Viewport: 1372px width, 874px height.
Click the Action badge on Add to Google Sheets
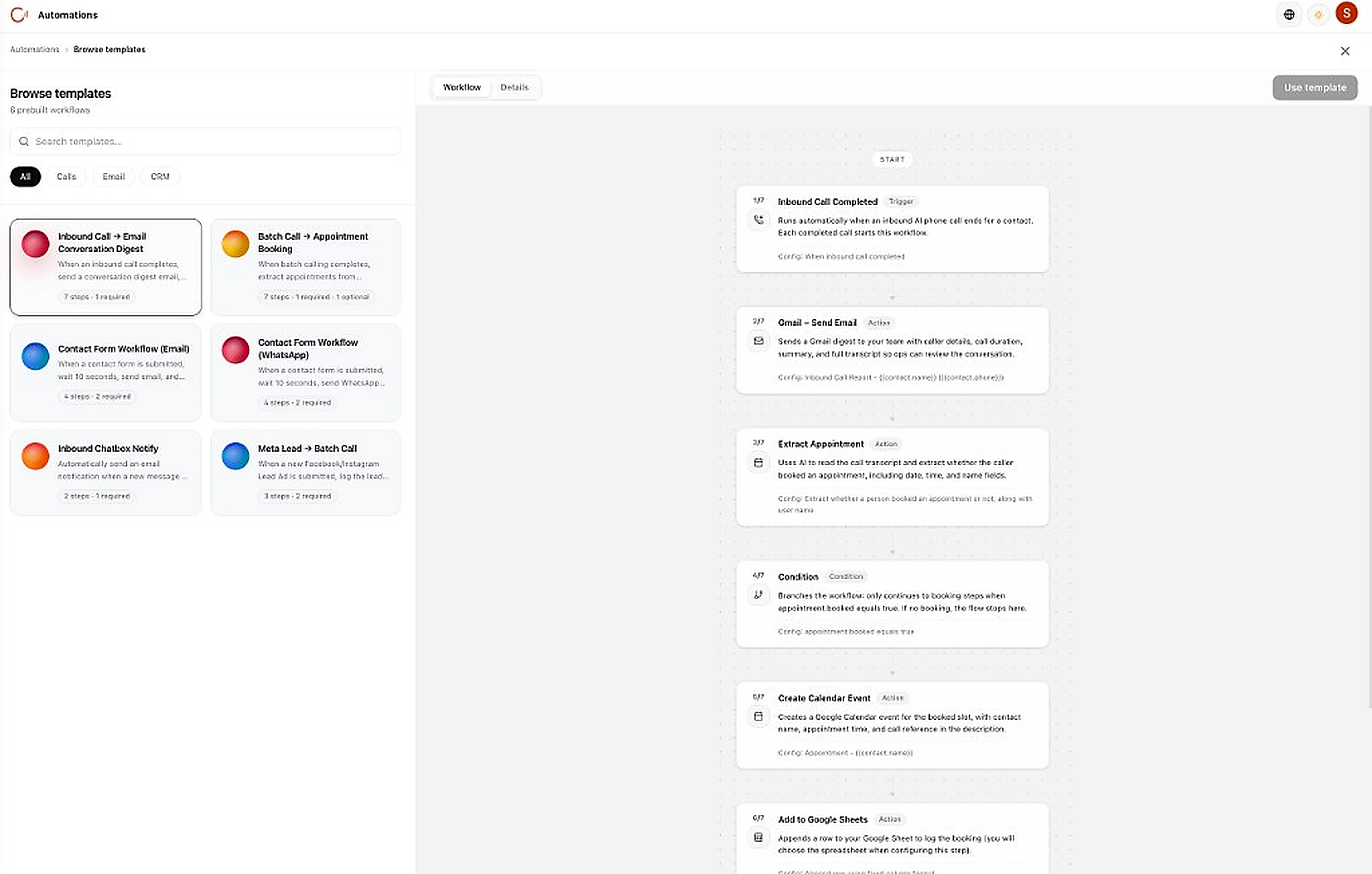pyautogui.click(x=890, y=820)
